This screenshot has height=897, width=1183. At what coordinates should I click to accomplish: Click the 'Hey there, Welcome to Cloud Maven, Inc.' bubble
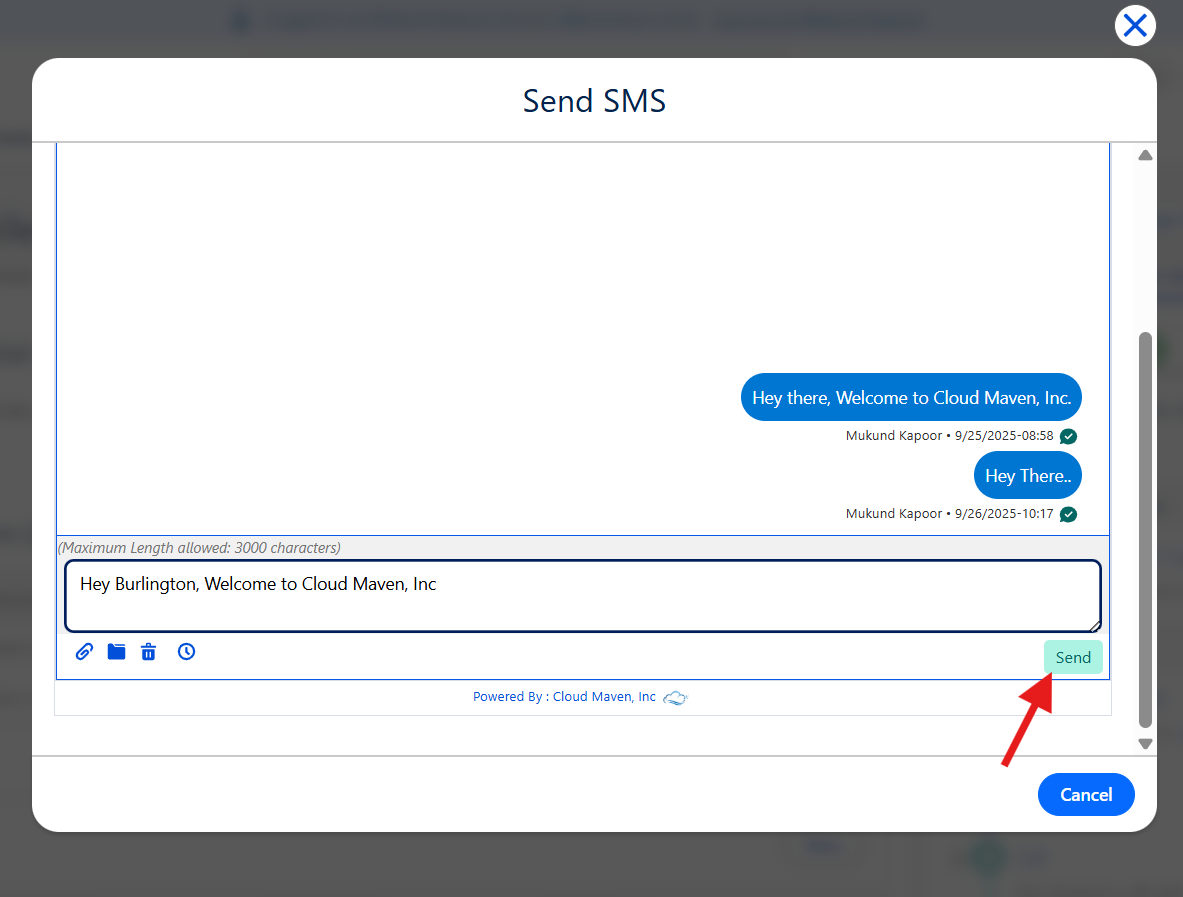911,398
